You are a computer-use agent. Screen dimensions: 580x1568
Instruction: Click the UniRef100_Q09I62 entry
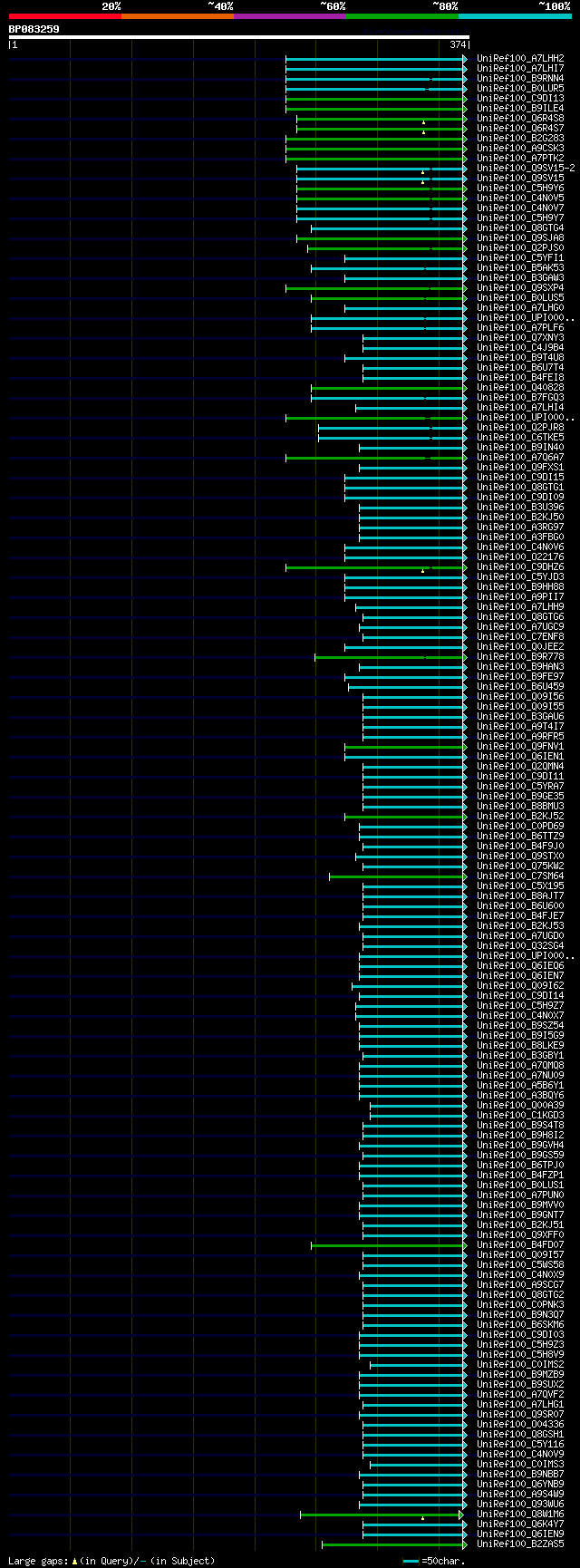[x=520, y=985]
